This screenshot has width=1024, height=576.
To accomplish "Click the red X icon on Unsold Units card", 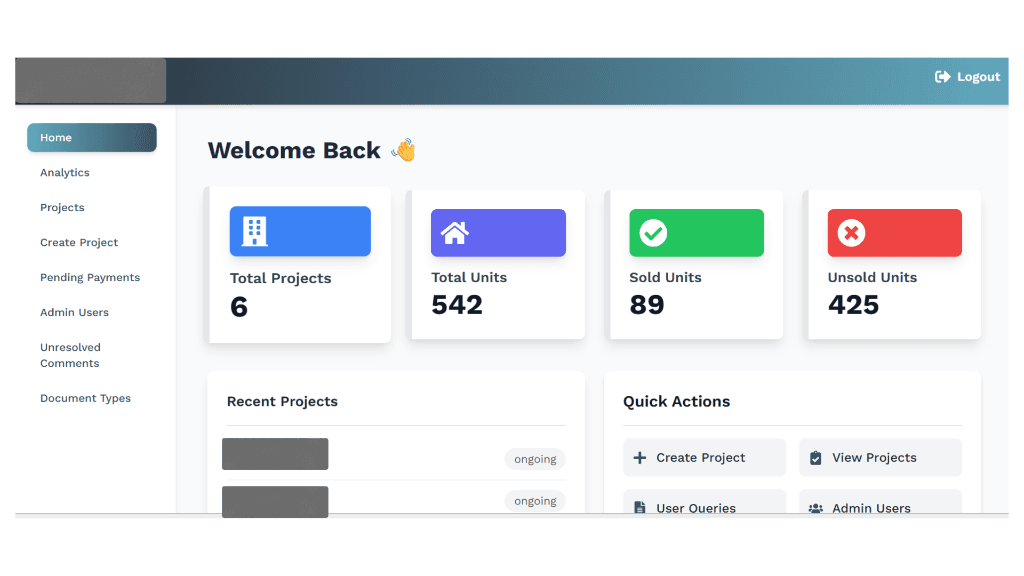I will click(x=850, y=232).
